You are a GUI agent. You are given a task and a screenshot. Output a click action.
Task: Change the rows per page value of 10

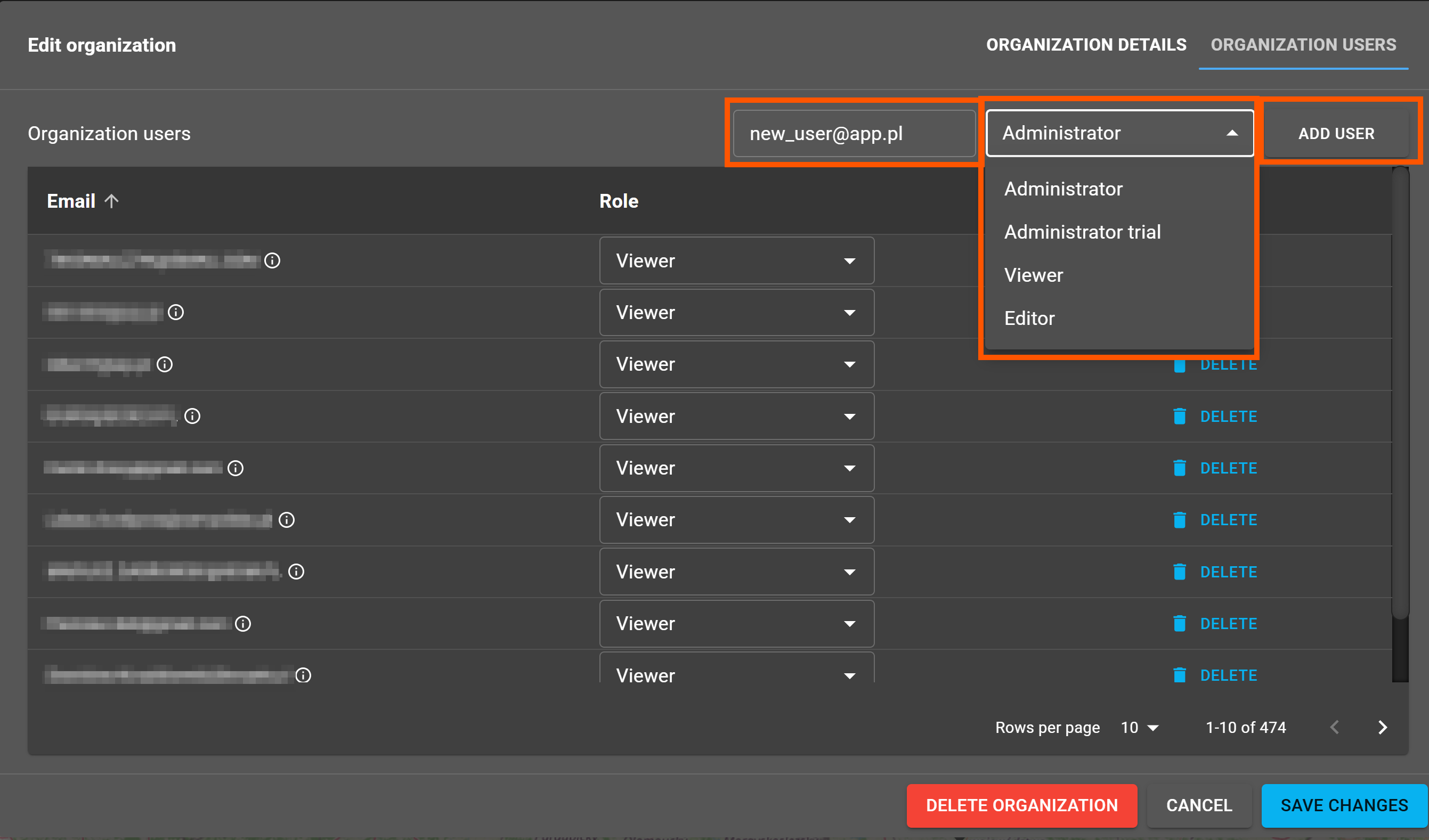(1139, 727)
